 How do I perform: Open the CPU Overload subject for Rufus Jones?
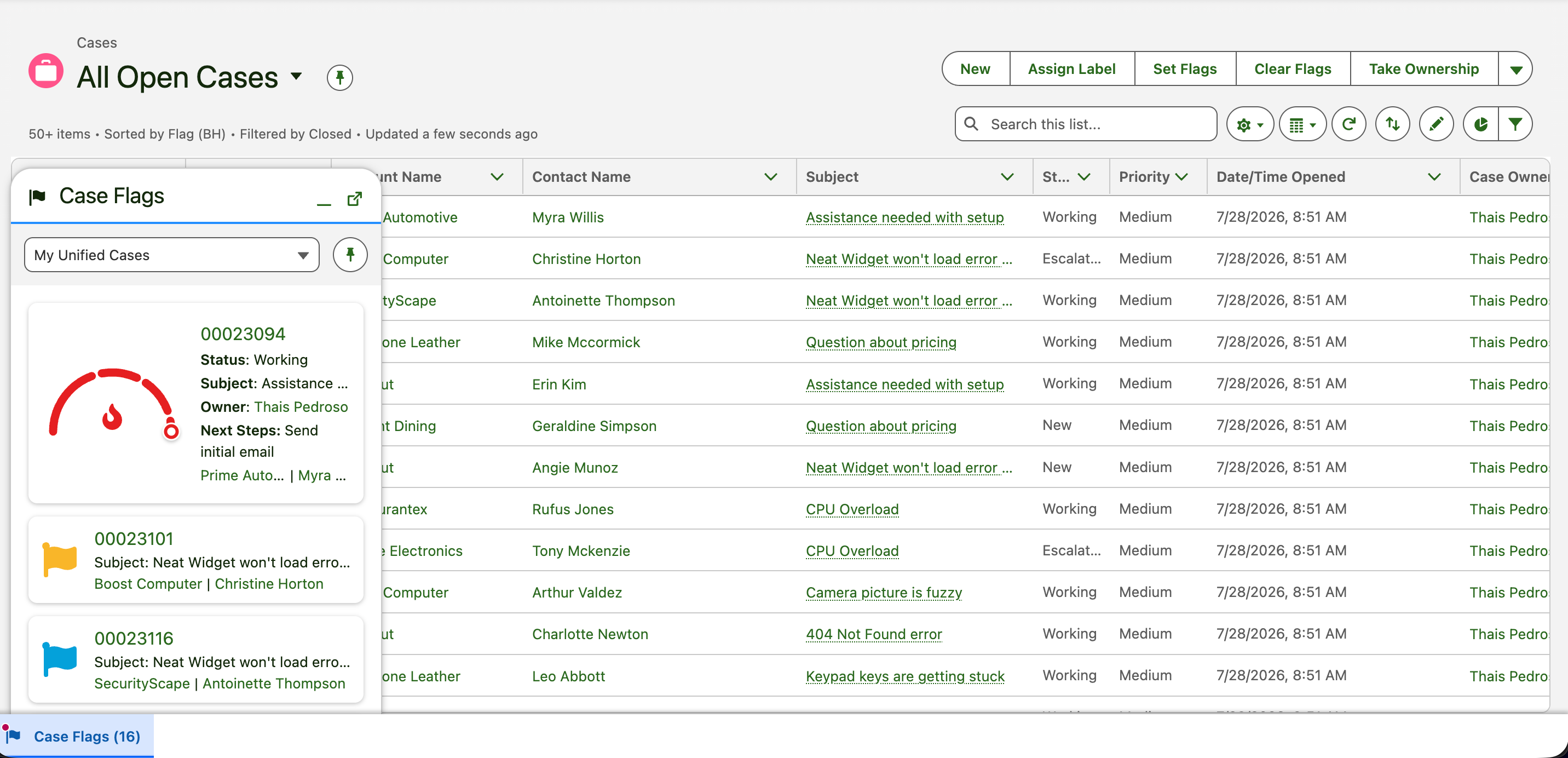pyautogui.click(x=852, y=509)
